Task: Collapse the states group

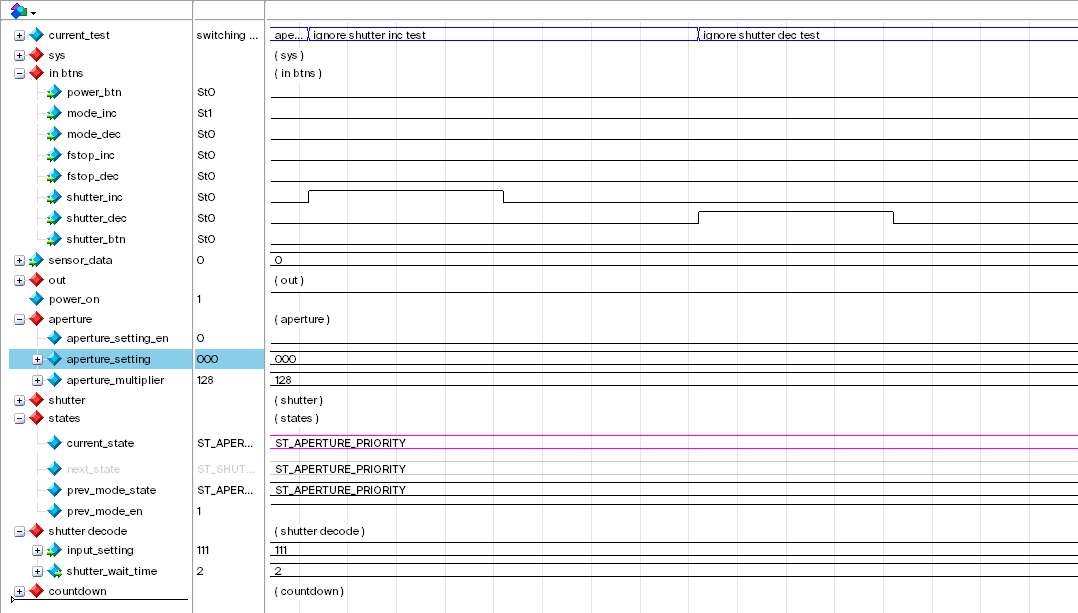Action: pyautogui.click(x=19, y=418)
